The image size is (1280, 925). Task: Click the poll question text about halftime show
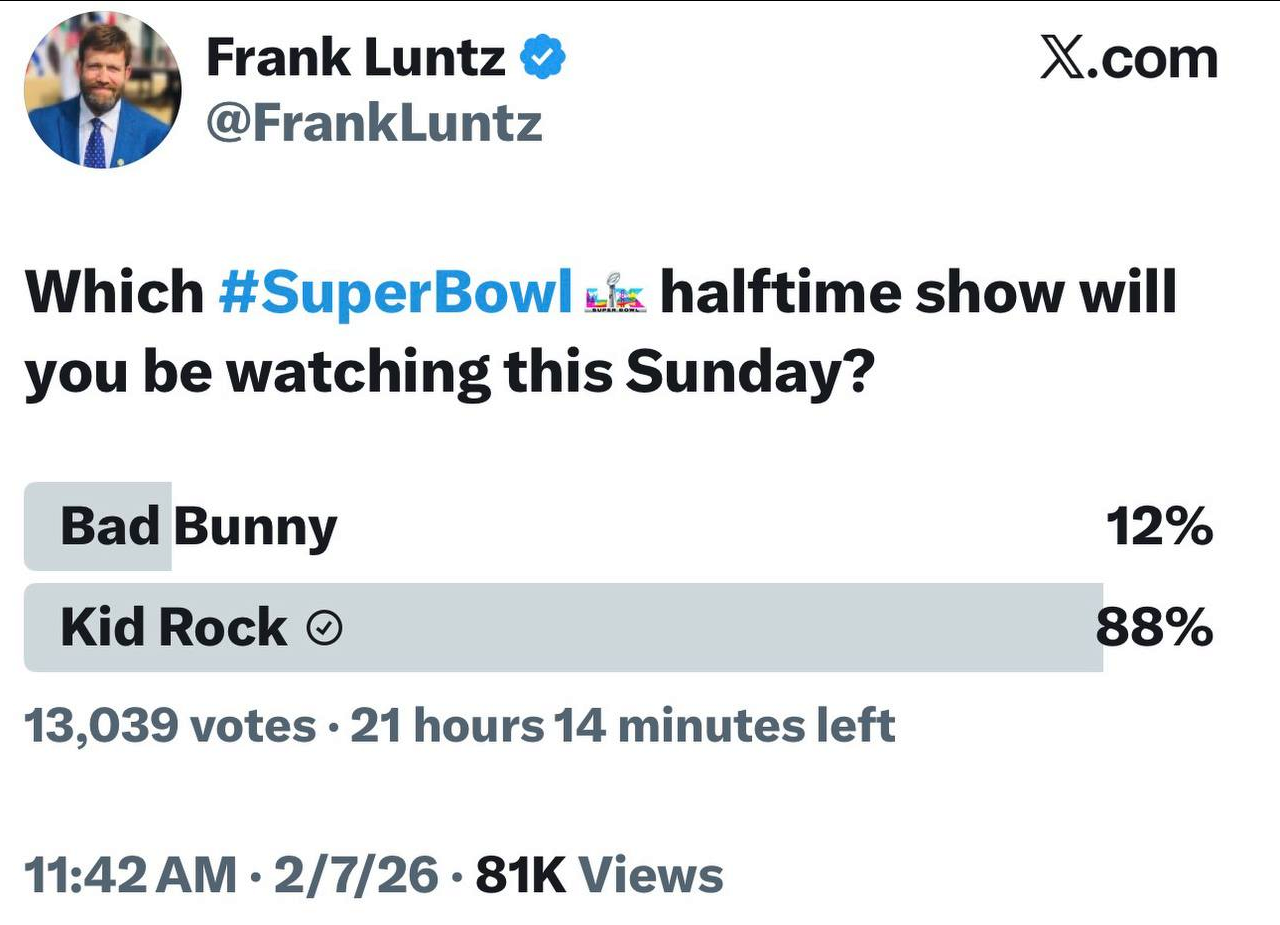tap(450, 370)
